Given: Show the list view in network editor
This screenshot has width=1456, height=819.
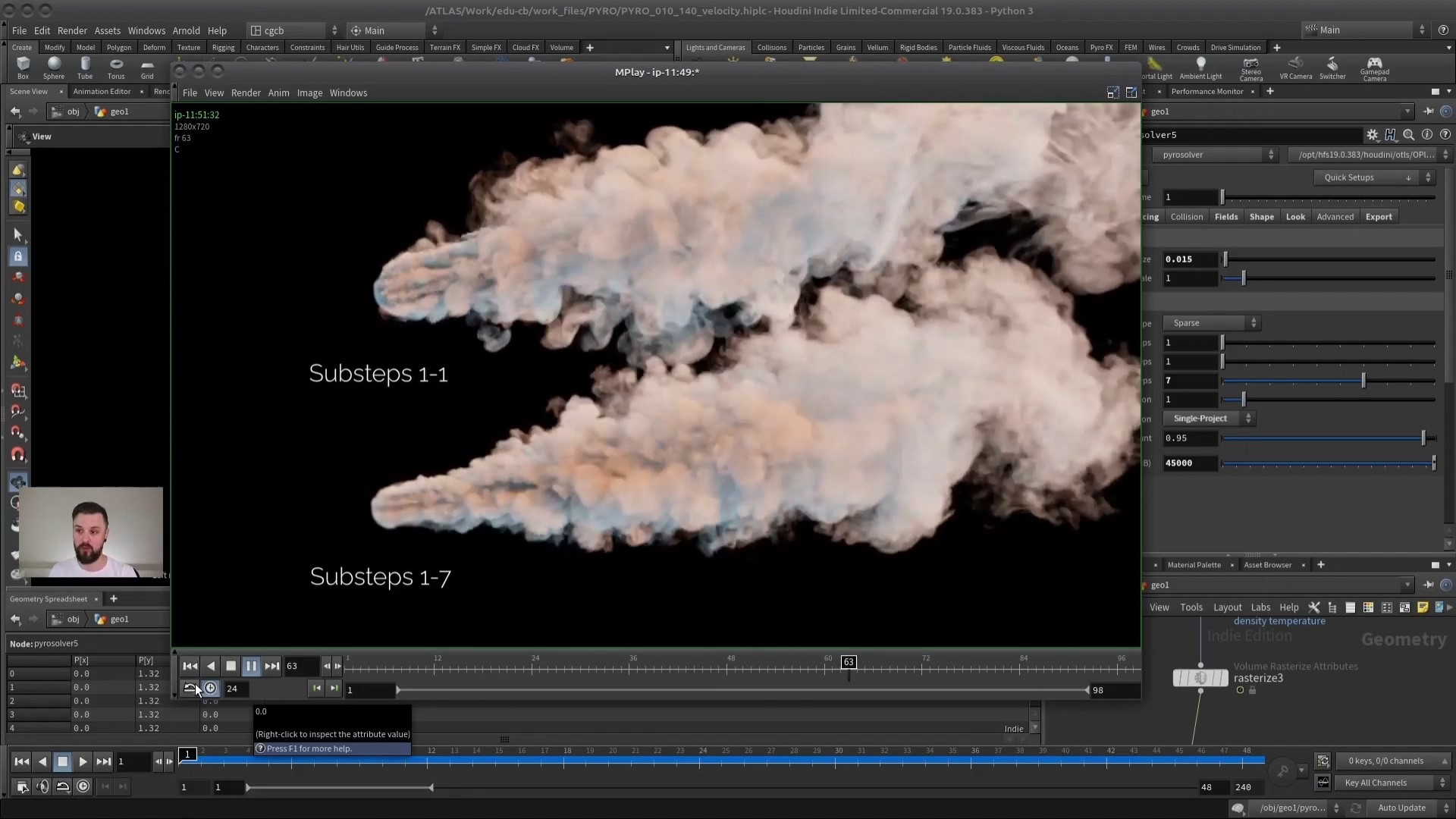Looking at the screenshot, I should point(1350,607).
